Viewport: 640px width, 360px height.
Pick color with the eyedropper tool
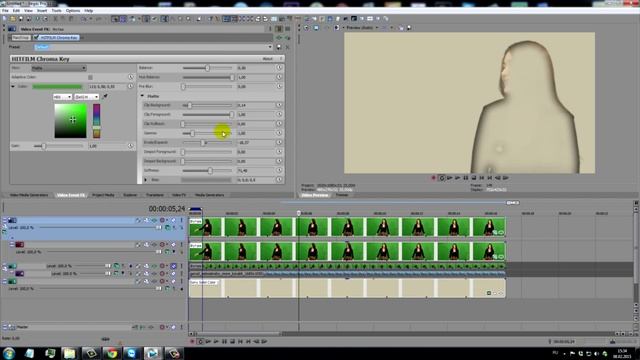tap(105, 97)
